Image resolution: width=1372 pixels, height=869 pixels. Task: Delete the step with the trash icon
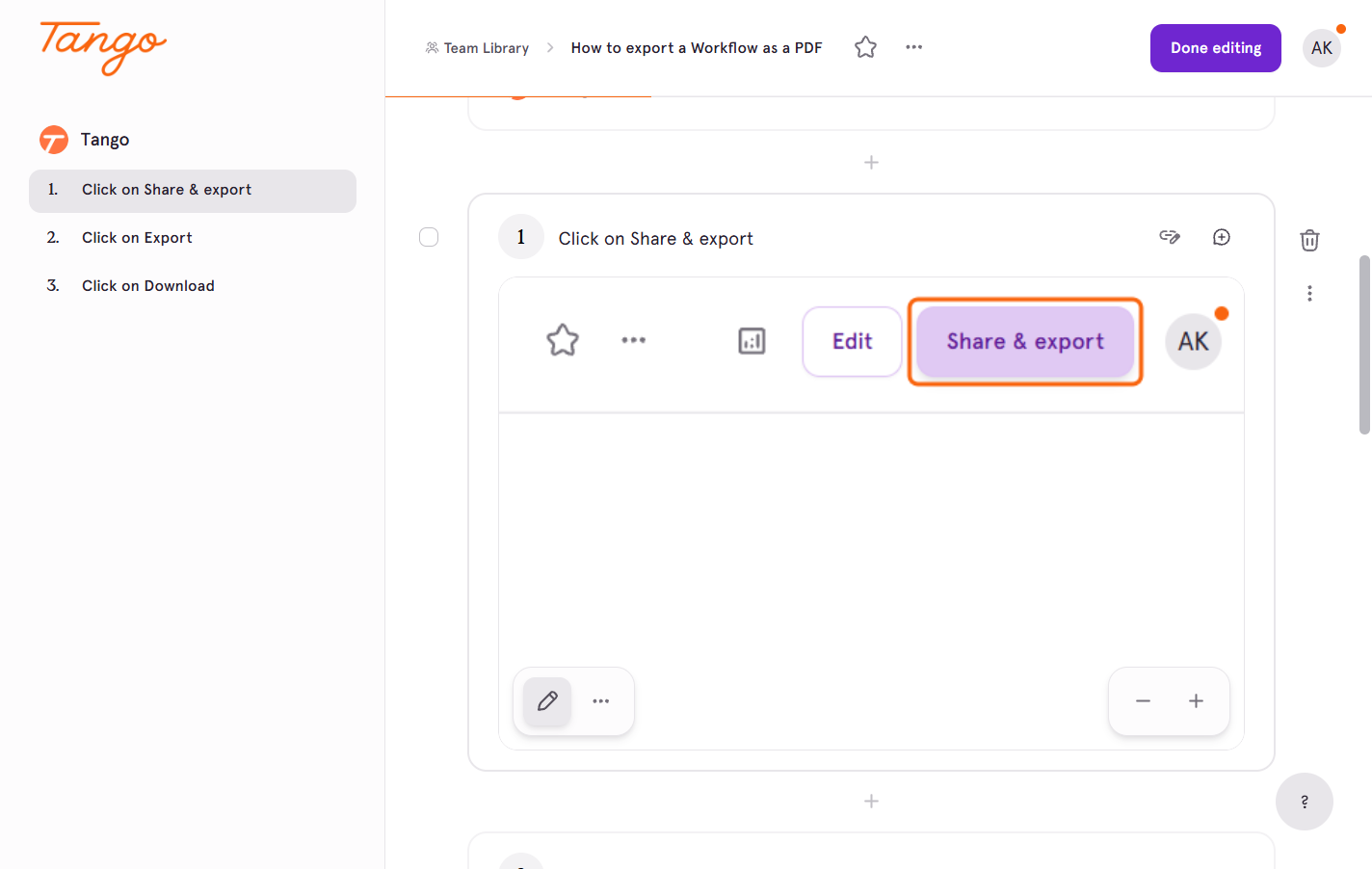pos(1309,240)
